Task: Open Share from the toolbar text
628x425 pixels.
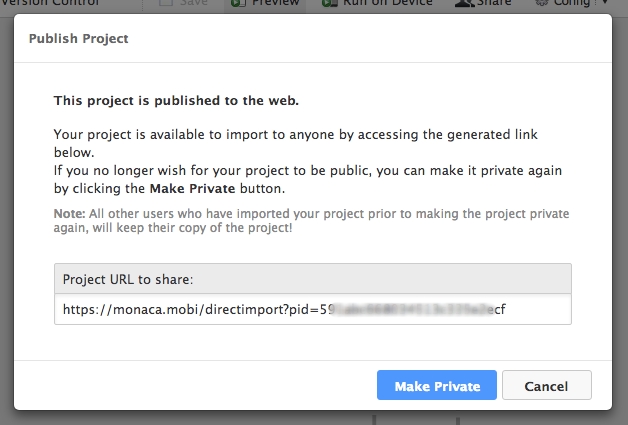Action: [x=494, y=3]
